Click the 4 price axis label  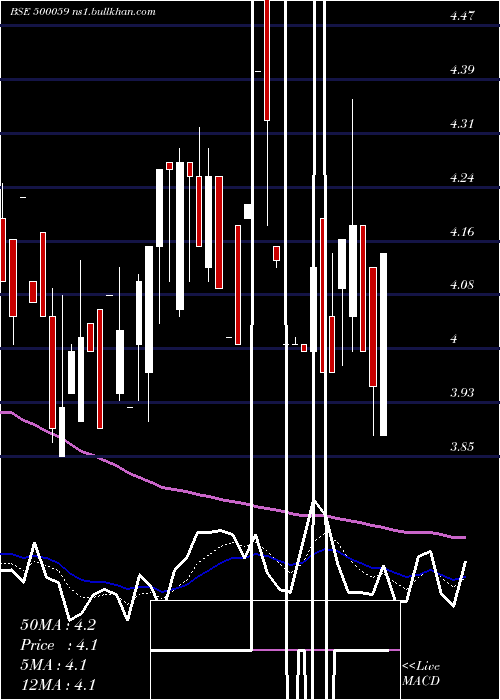(x=454, y=339)
